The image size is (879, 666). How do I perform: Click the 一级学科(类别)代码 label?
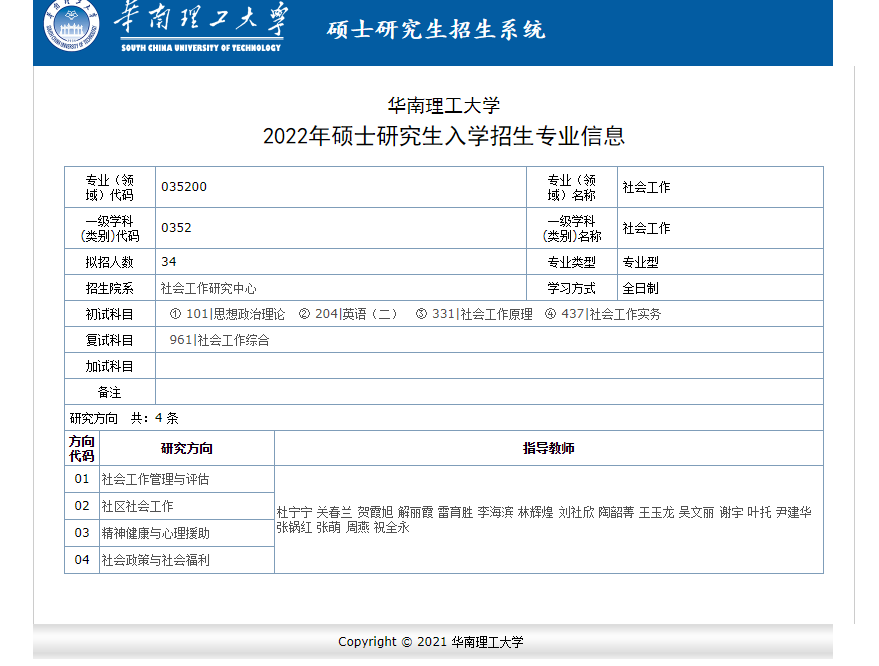coord(110,228)
